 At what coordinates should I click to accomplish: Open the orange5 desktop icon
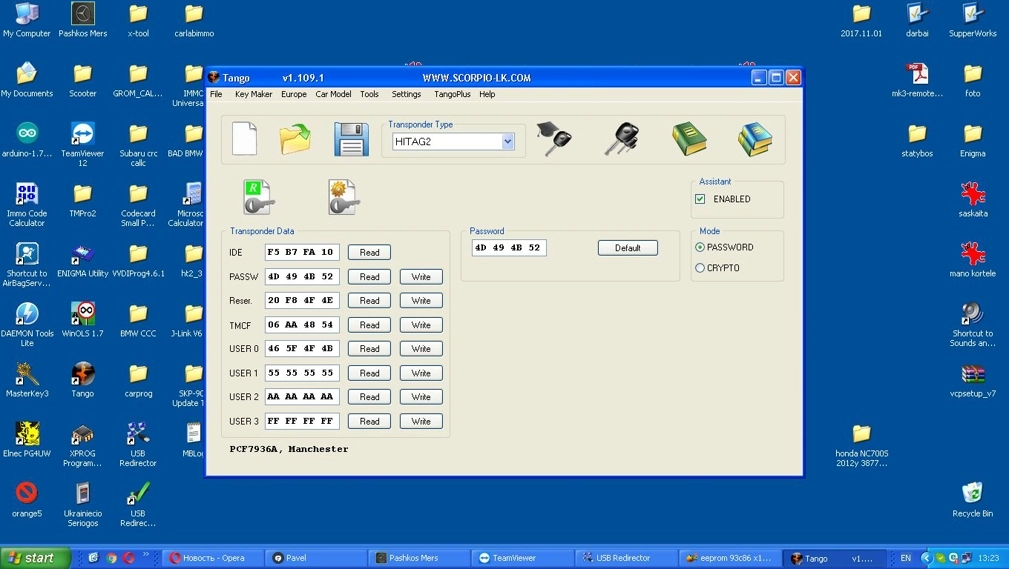point(27,499)
